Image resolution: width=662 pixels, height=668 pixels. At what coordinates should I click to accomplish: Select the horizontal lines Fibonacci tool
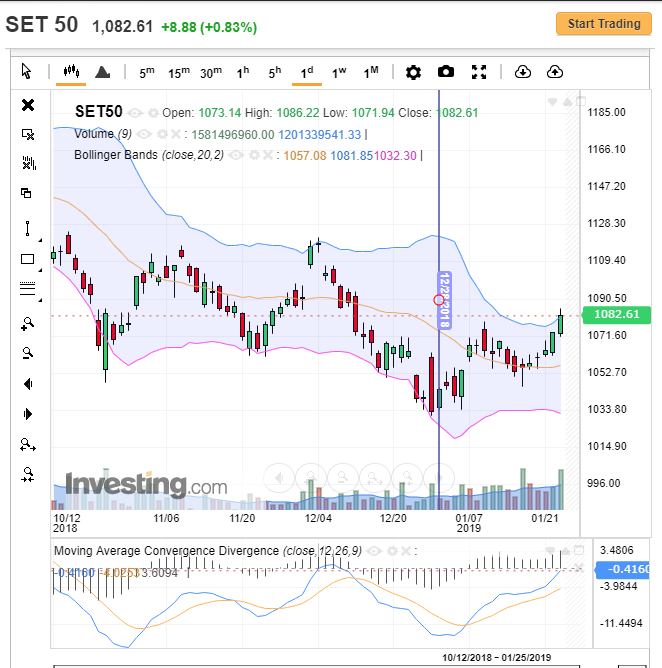(27, 288)
